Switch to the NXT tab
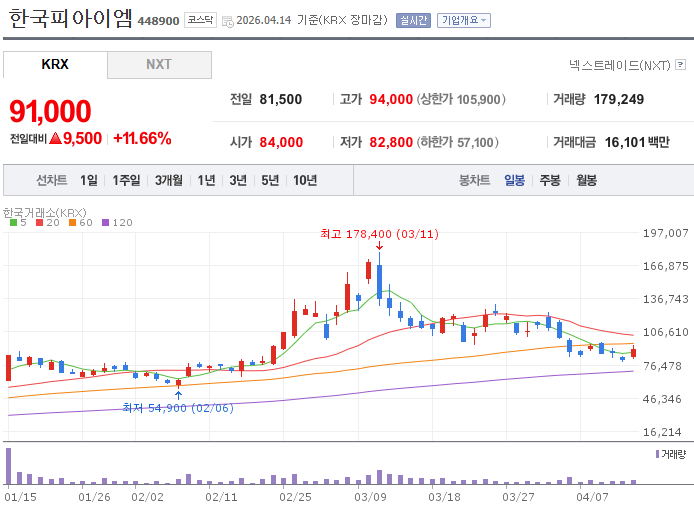694x513 pixels. coord(159,65)
